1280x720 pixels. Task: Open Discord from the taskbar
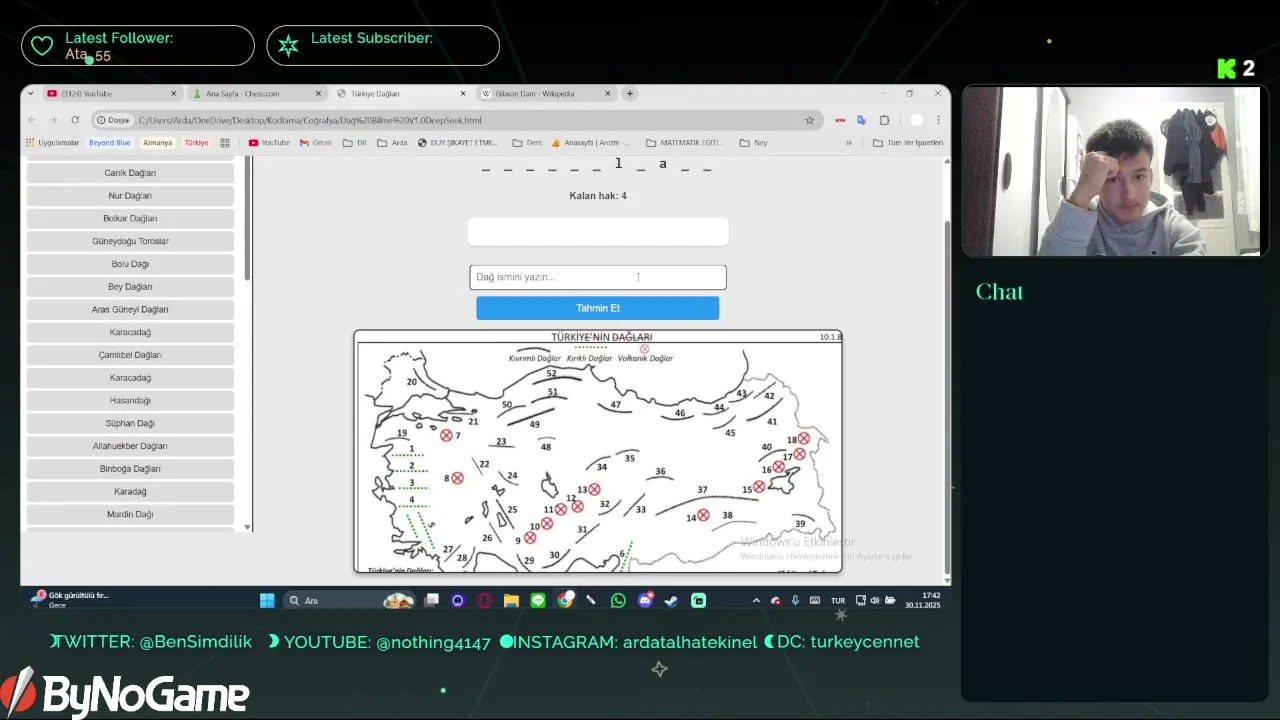(645, 600)
